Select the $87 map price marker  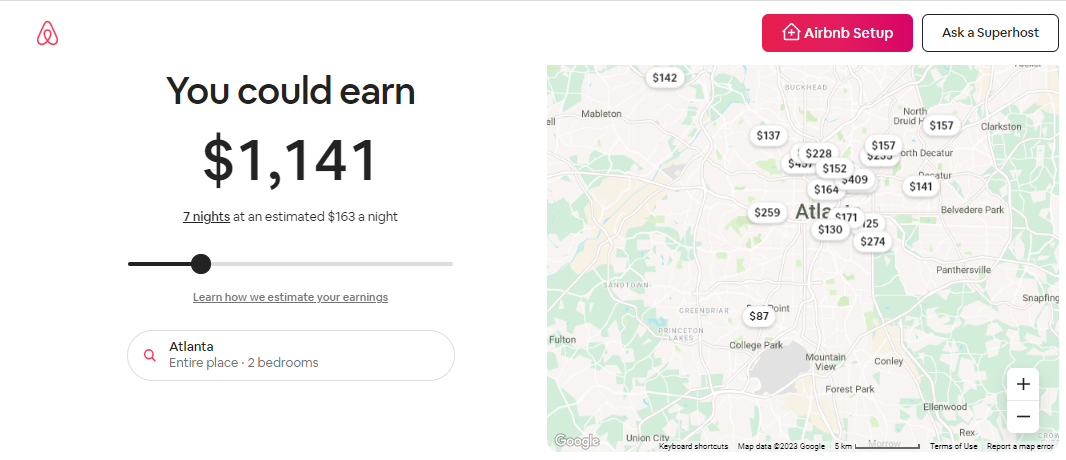[x=759, y=316]
